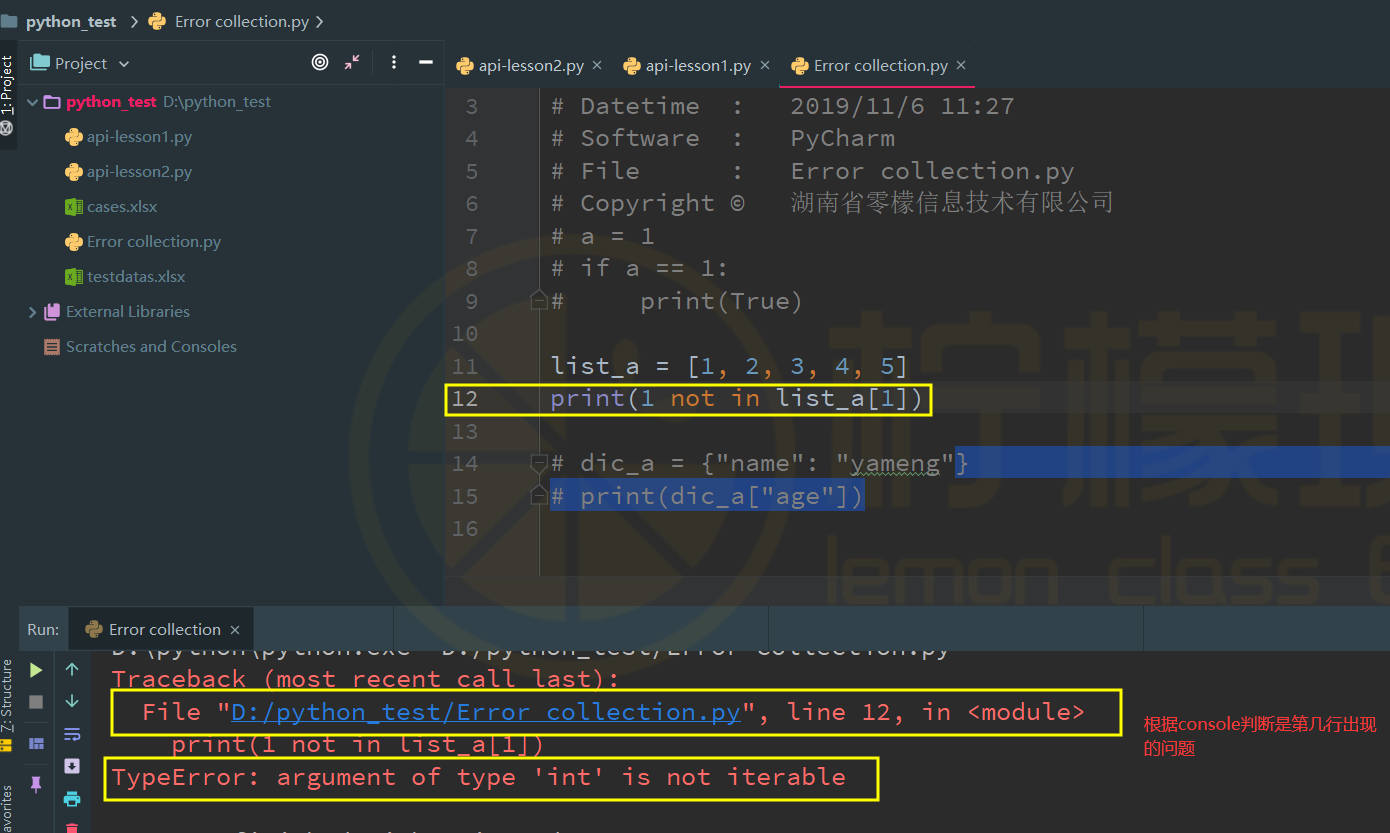Screen dimensions: 1390x833
Task: Close the Error collection.py editor tab
Action: click(961, 65)
